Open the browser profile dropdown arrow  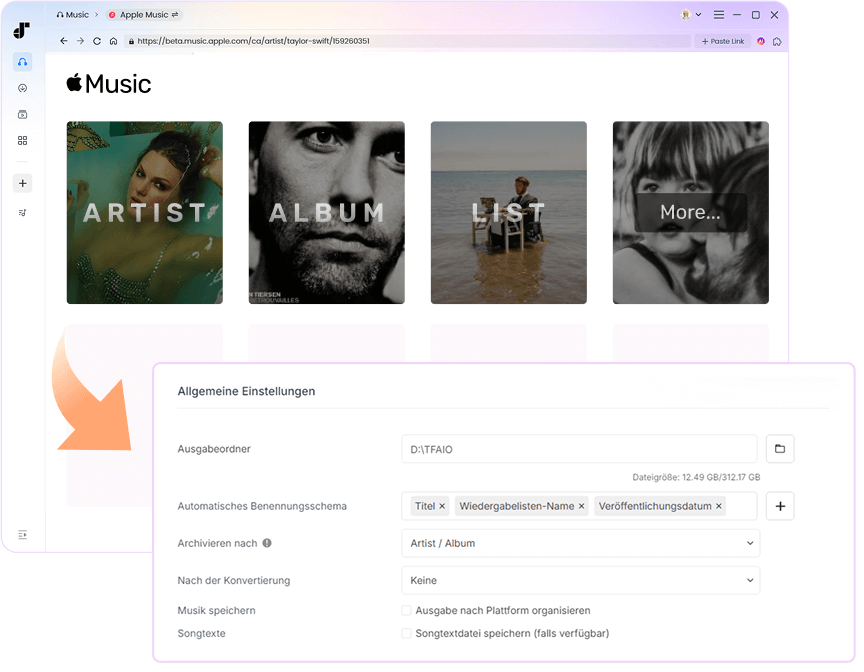(700, 15)
